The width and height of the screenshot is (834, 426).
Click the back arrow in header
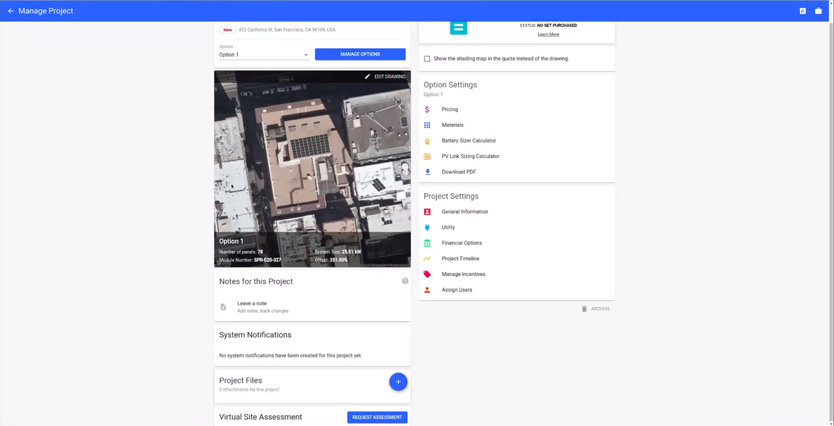pos(11,11)
